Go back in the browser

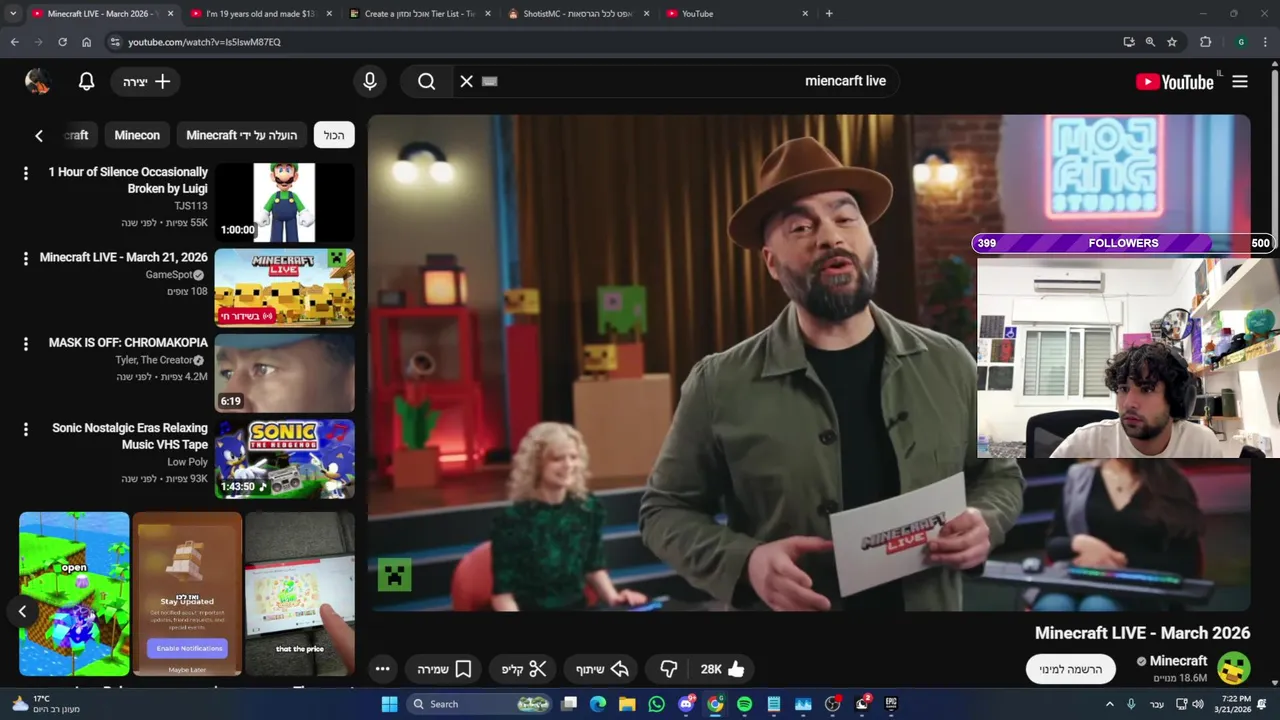click(14, 42)
